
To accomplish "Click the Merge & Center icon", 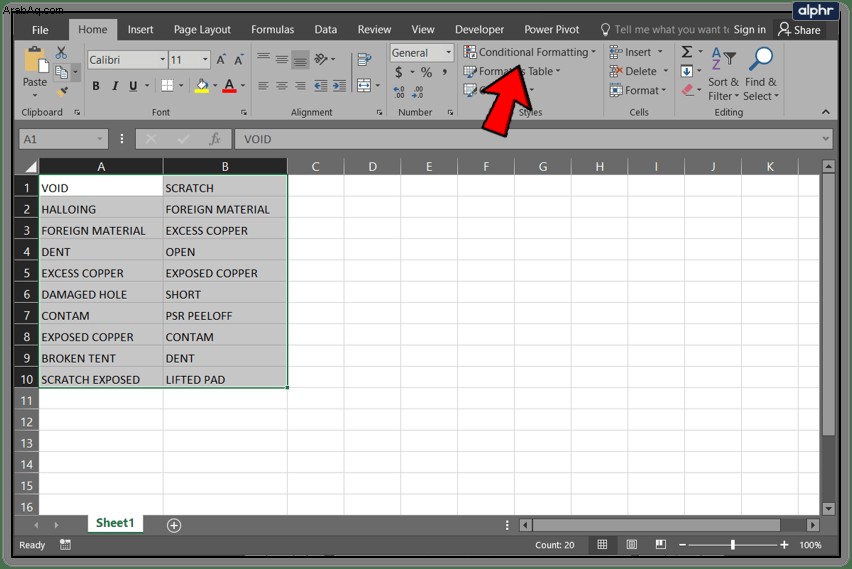I will [x=364, y=85].
